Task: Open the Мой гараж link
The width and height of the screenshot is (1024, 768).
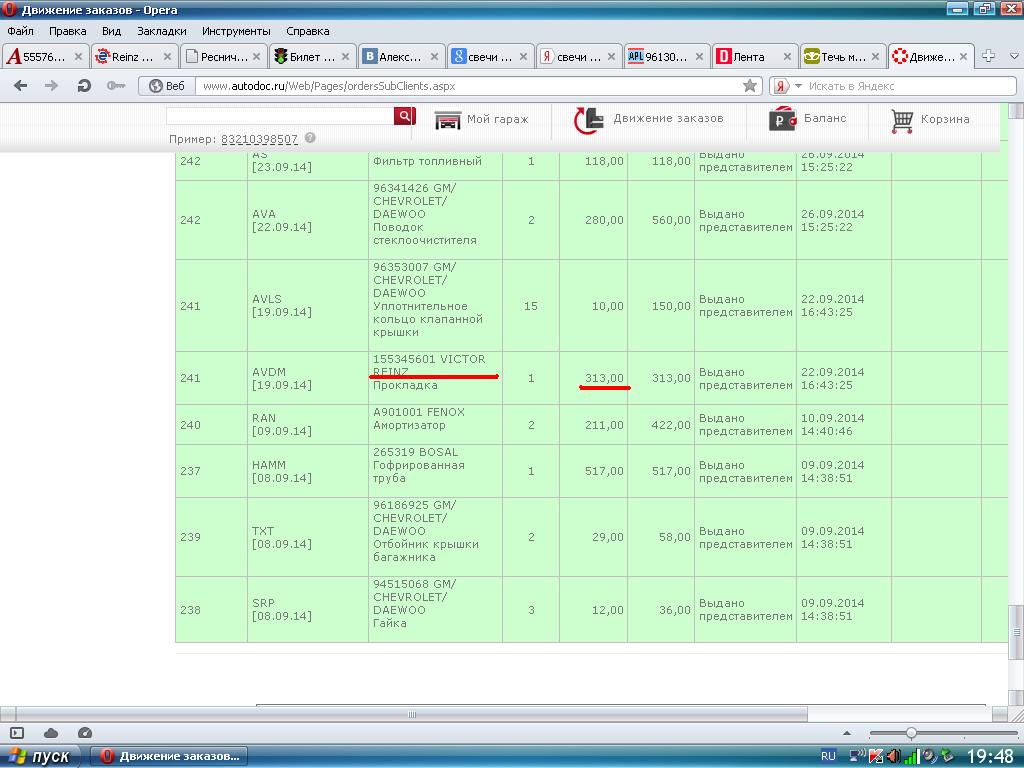Action: coord(482,119)
